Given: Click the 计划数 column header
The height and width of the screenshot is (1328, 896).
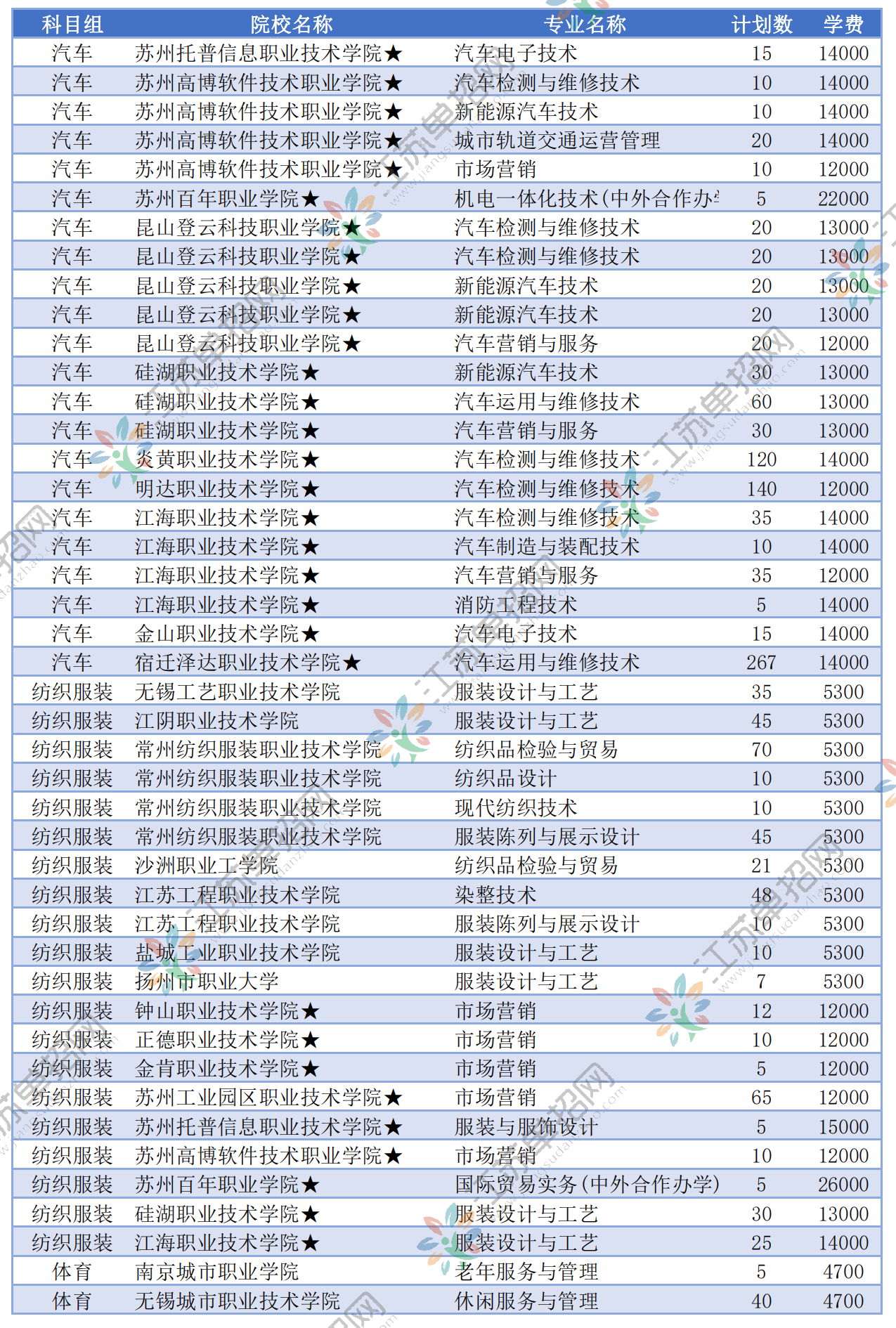Looking at the screenshot, I should (762, 25).
